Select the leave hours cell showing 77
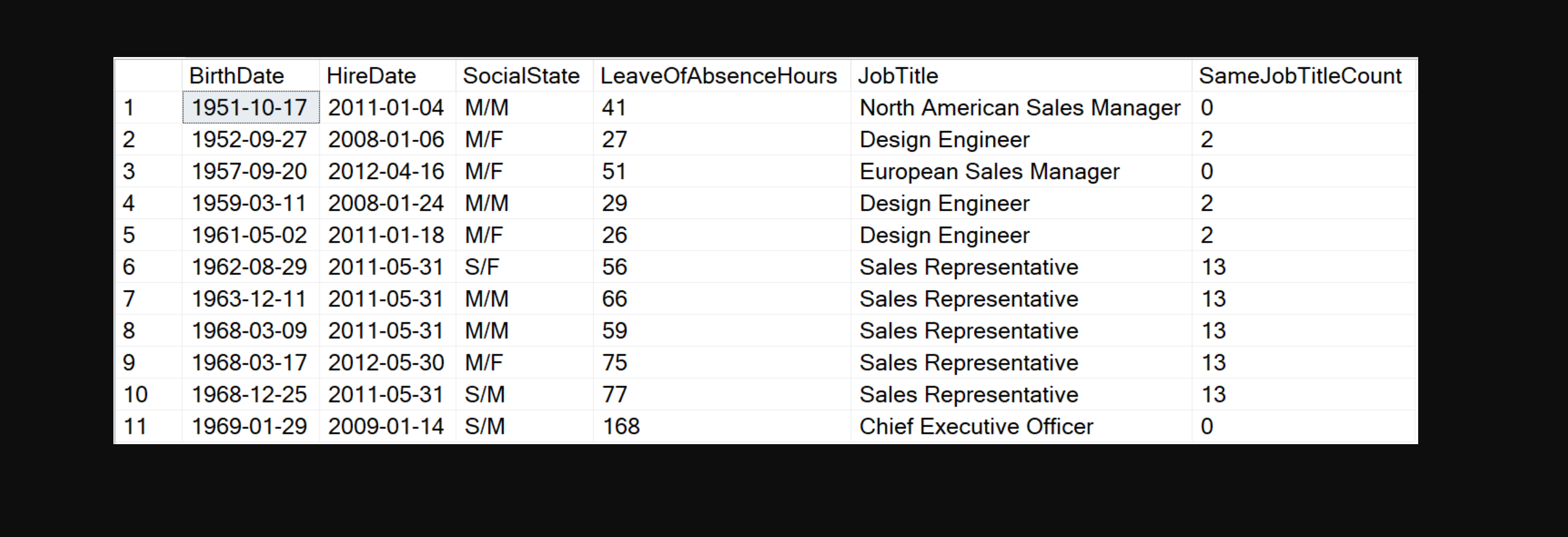This screenshot has height=537, width=1568. click(722, 394)
